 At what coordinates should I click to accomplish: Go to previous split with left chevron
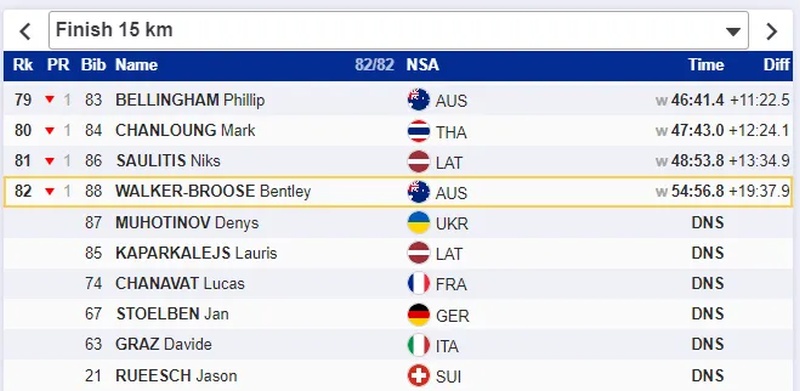pos(25,31)
